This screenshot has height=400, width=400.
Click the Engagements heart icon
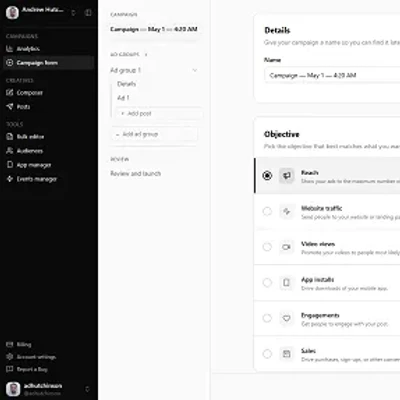click(286, 318)
